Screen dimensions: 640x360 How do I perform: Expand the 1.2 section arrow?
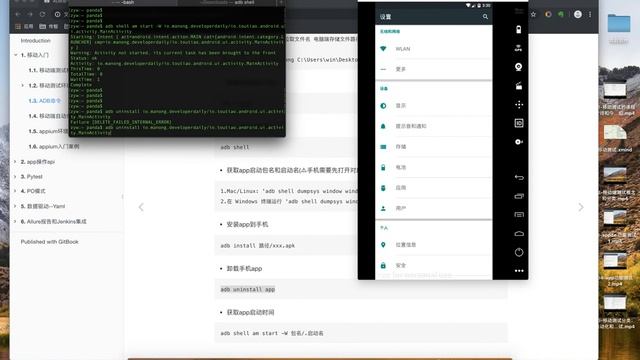[x=22, y=85]
